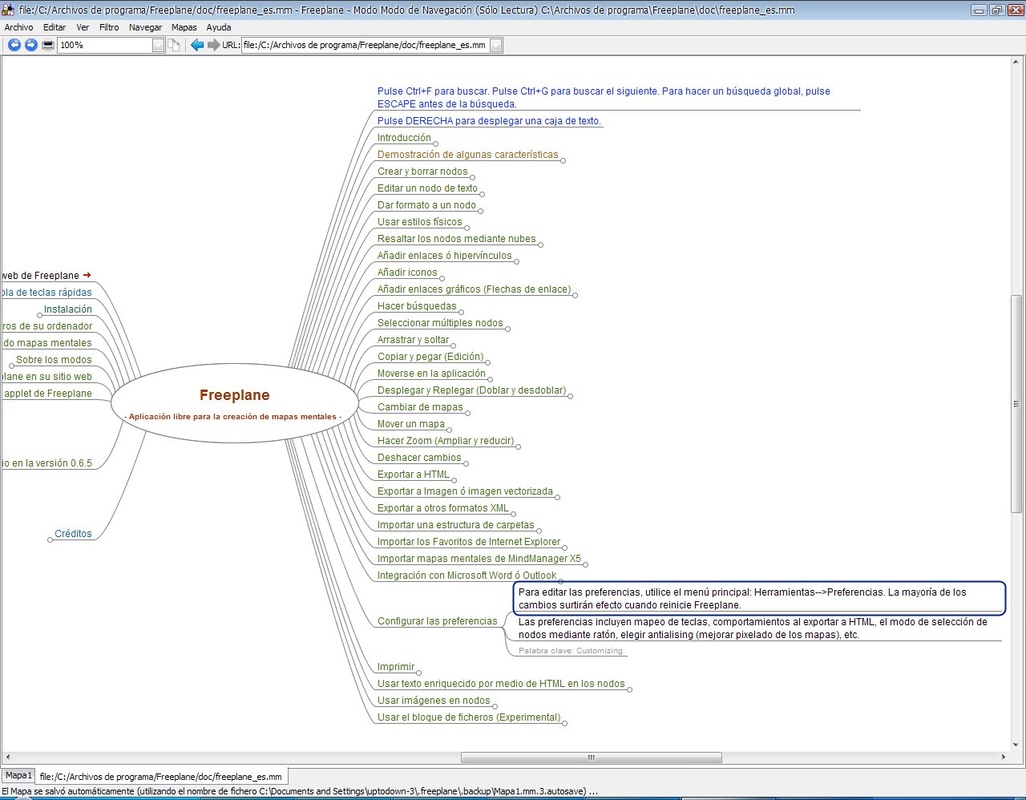Select the Cambiar de mapas node
1026x800 pixels.
pyautogui.click(x=419, y=407)
